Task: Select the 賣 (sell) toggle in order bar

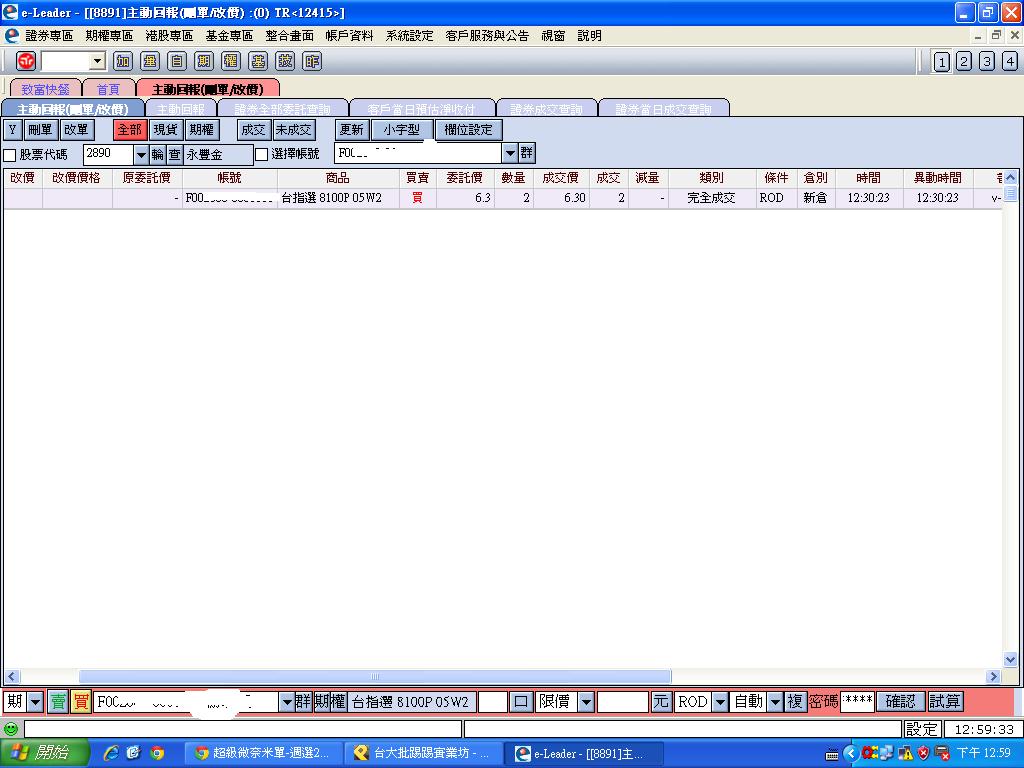Action: [x=58, y=701]
